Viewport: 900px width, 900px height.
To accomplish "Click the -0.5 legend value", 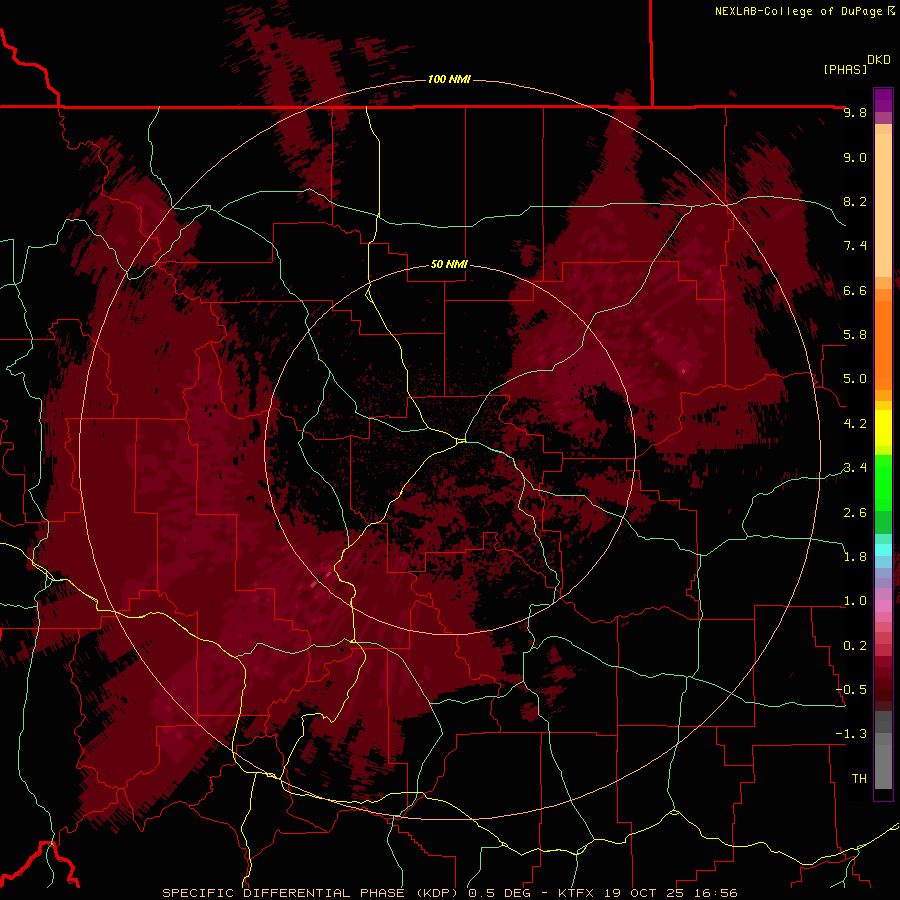I will click(851, 689).
